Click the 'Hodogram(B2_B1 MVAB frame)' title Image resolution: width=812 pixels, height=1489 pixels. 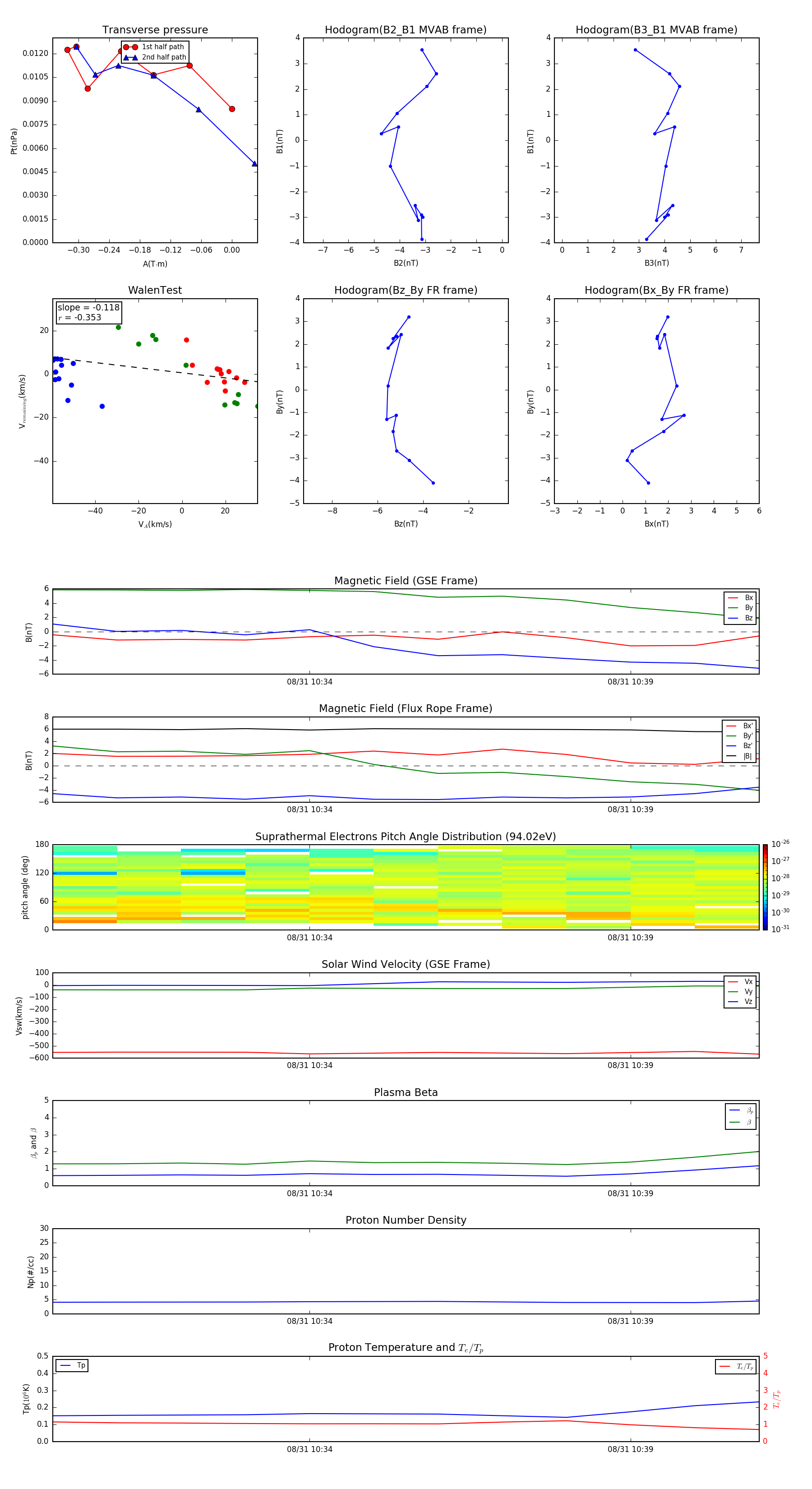[406, 30]
